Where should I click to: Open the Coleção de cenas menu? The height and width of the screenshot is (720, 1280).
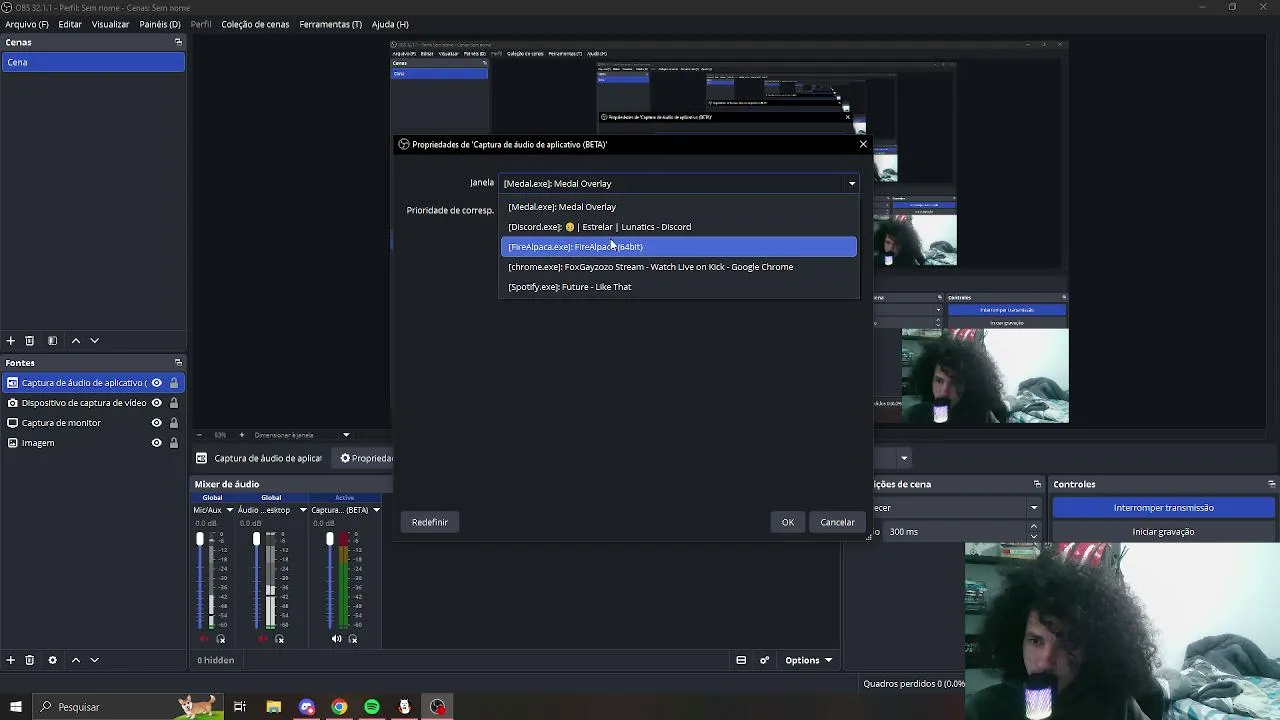[x=255, y=24]
